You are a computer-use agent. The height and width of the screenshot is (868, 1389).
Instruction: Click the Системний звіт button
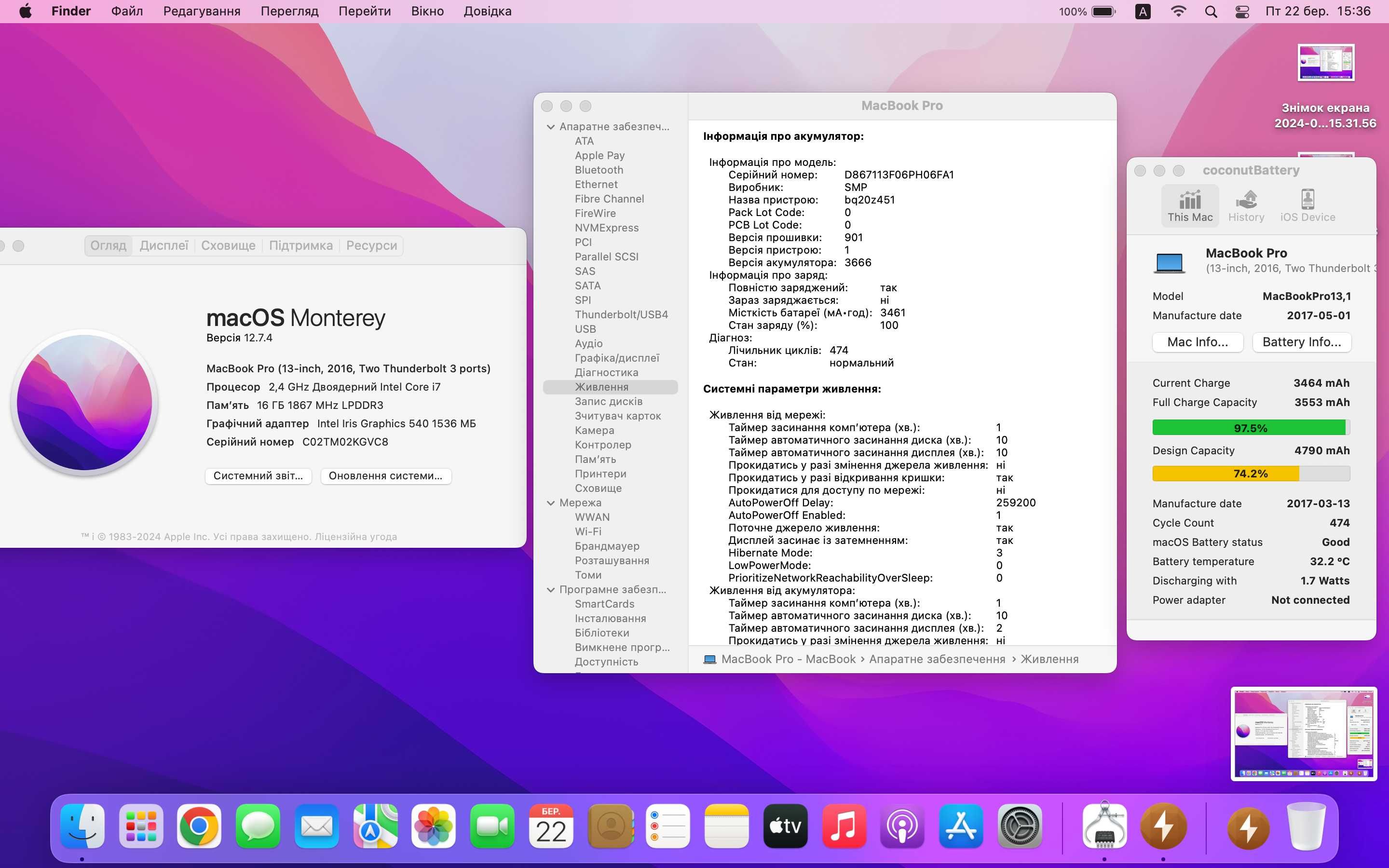point(259,475)
